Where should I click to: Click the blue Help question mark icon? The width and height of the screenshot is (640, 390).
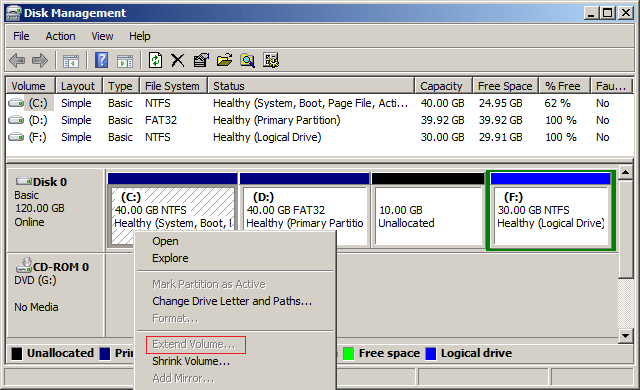tap(101, 60)
